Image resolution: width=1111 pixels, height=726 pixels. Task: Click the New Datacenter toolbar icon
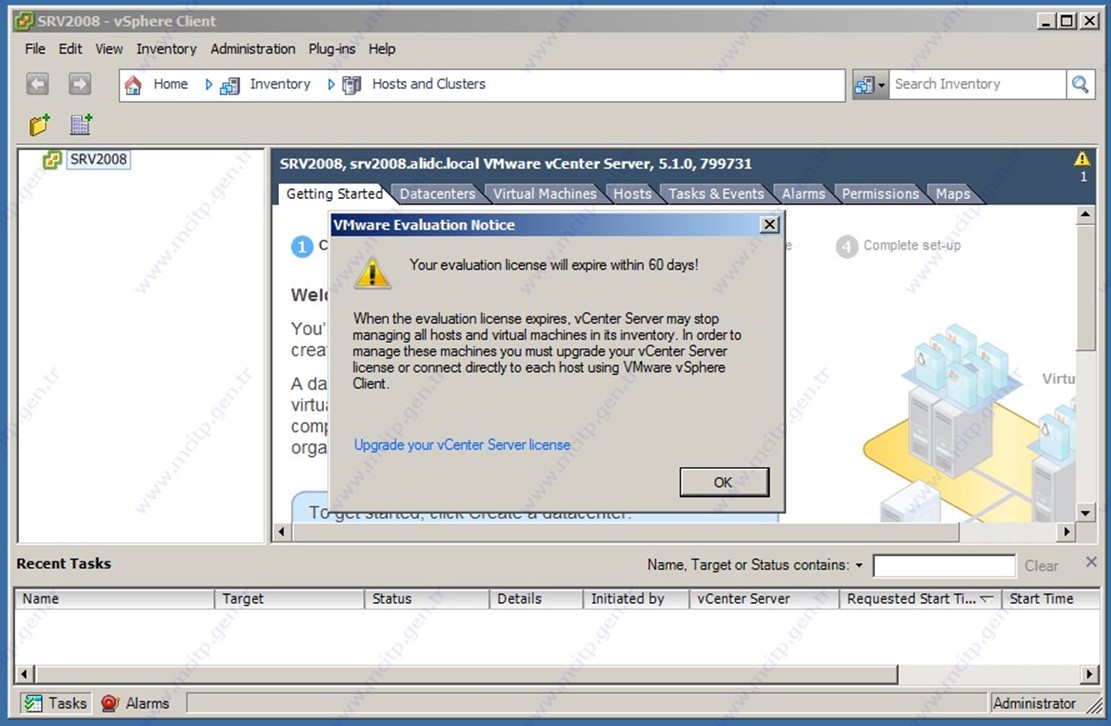[x=81, y=125]
